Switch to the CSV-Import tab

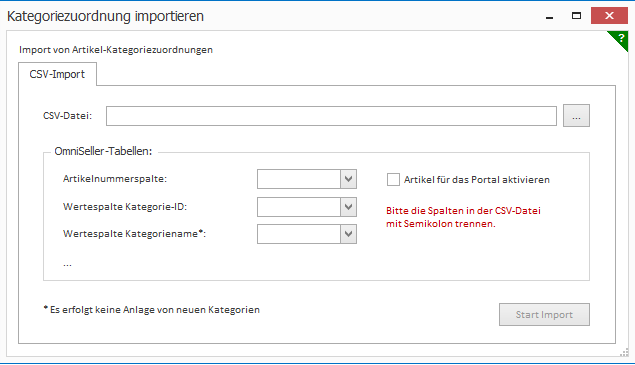57,74
